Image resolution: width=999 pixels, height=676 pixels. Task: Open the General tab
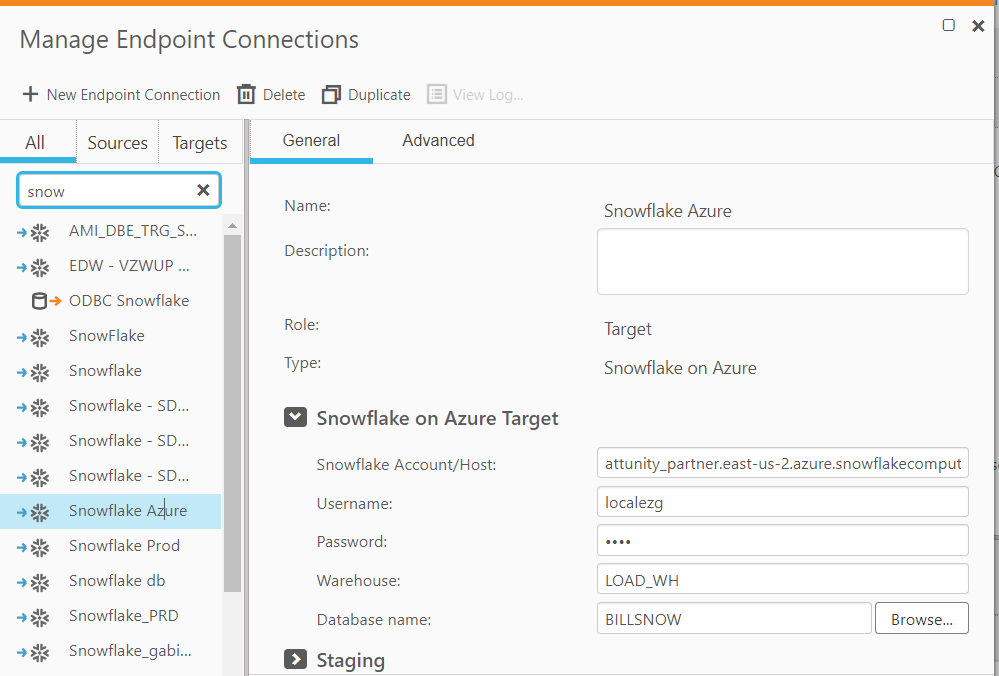click(x=311, y=141)
